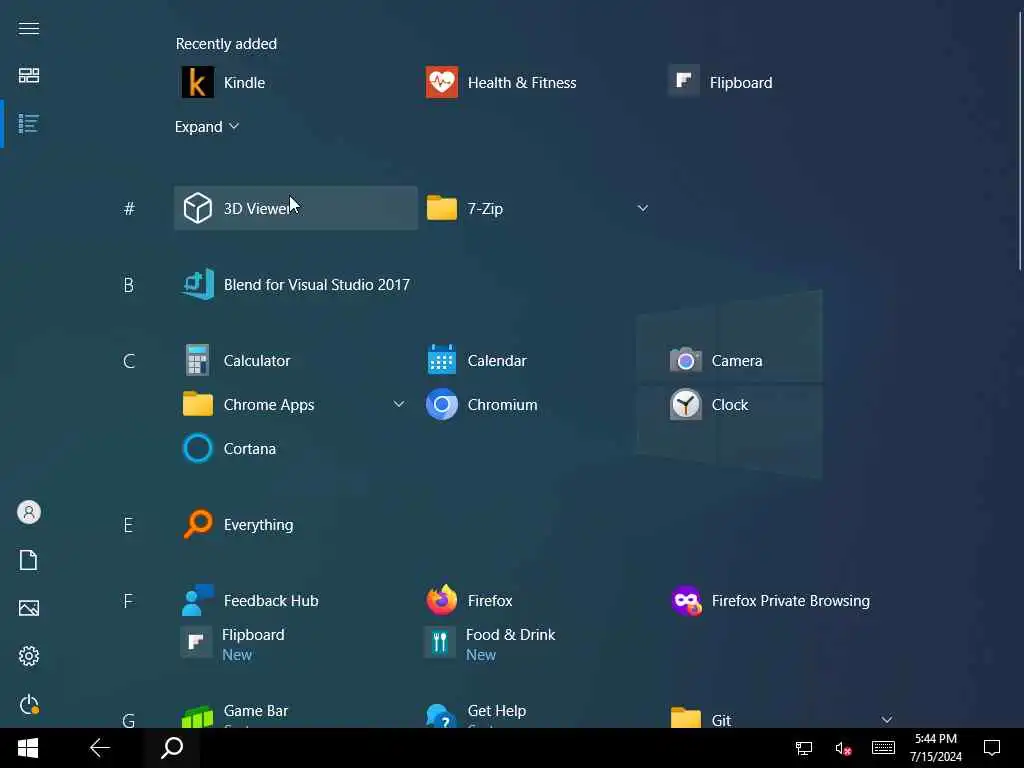Open the Calculator app icon

[x=197, y=360]
